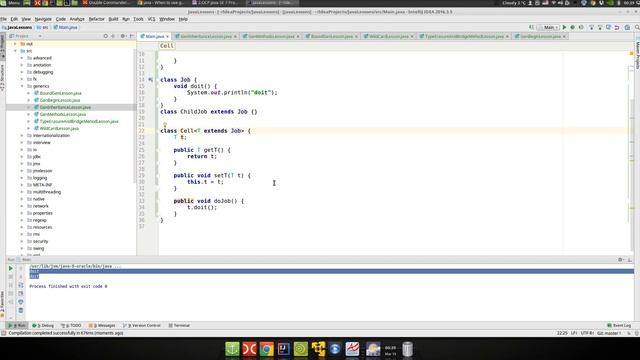The image size is (640, 360).
Task: Expand the out folder in project tree
Action: pos(15,44)
